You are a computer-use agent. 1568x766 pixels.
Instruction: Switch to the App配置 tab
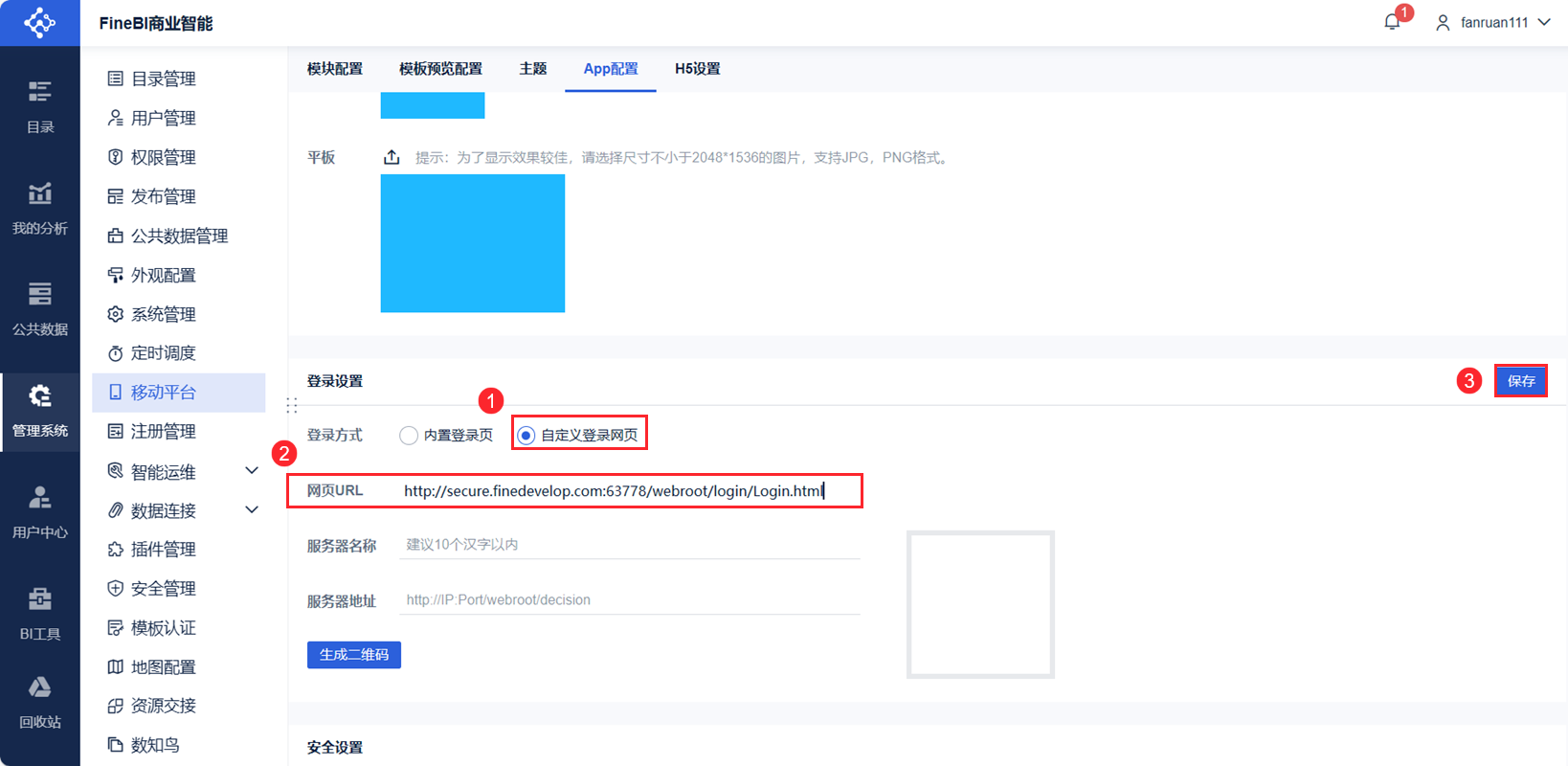tap(611, 69)
